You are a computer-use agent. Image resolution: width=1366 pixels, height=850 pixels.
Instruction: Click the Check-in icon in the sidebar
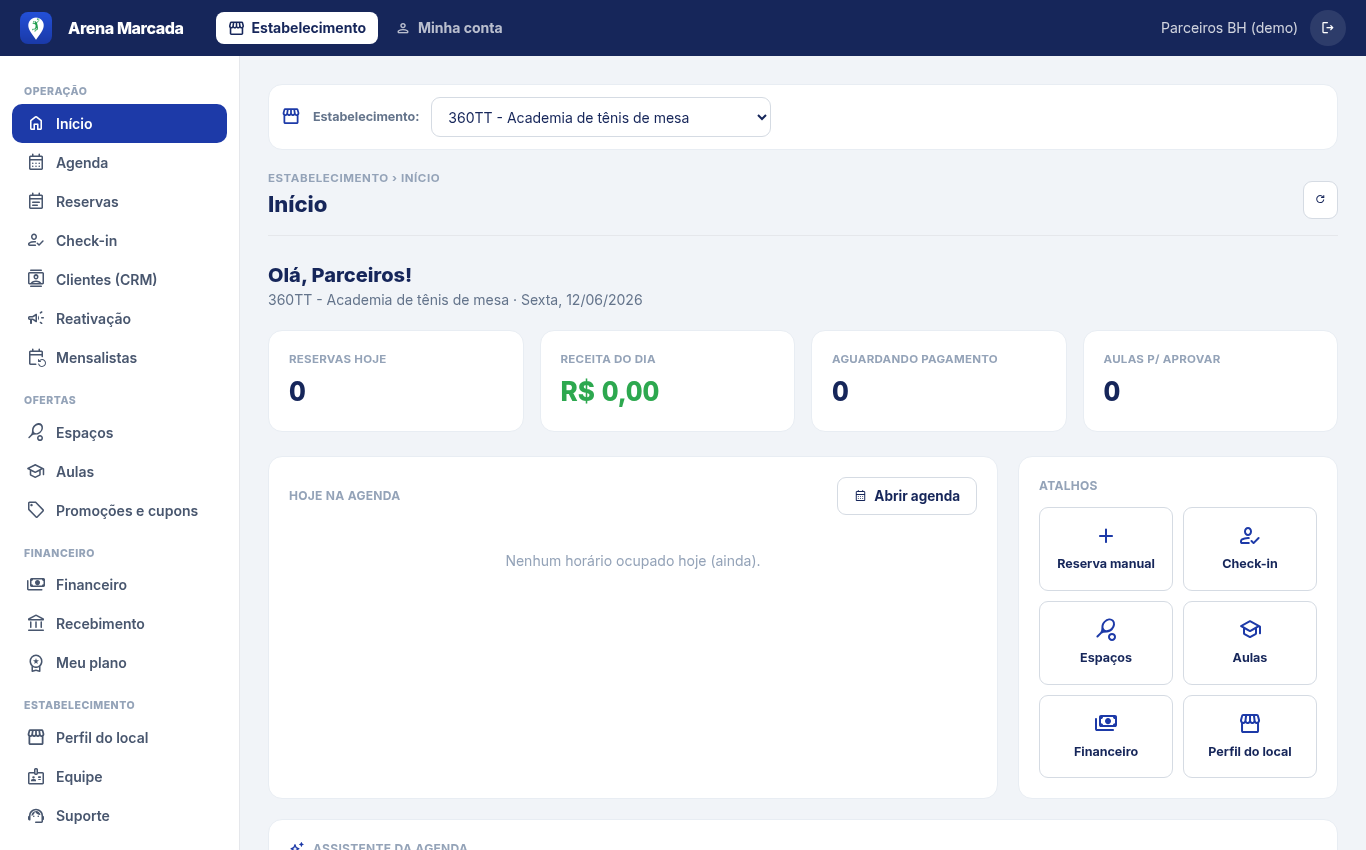[36, 241]
